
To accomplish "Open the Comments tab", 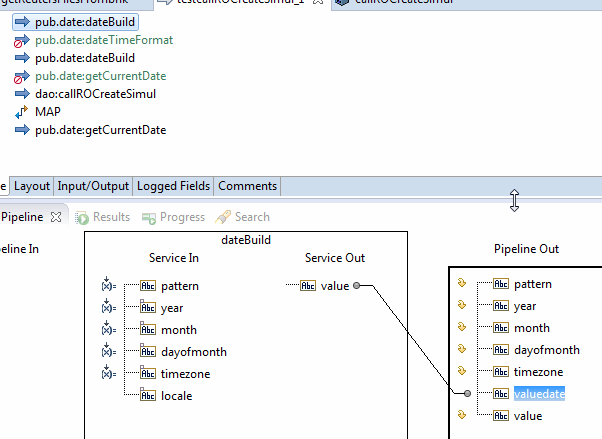I will pos(247,186).
